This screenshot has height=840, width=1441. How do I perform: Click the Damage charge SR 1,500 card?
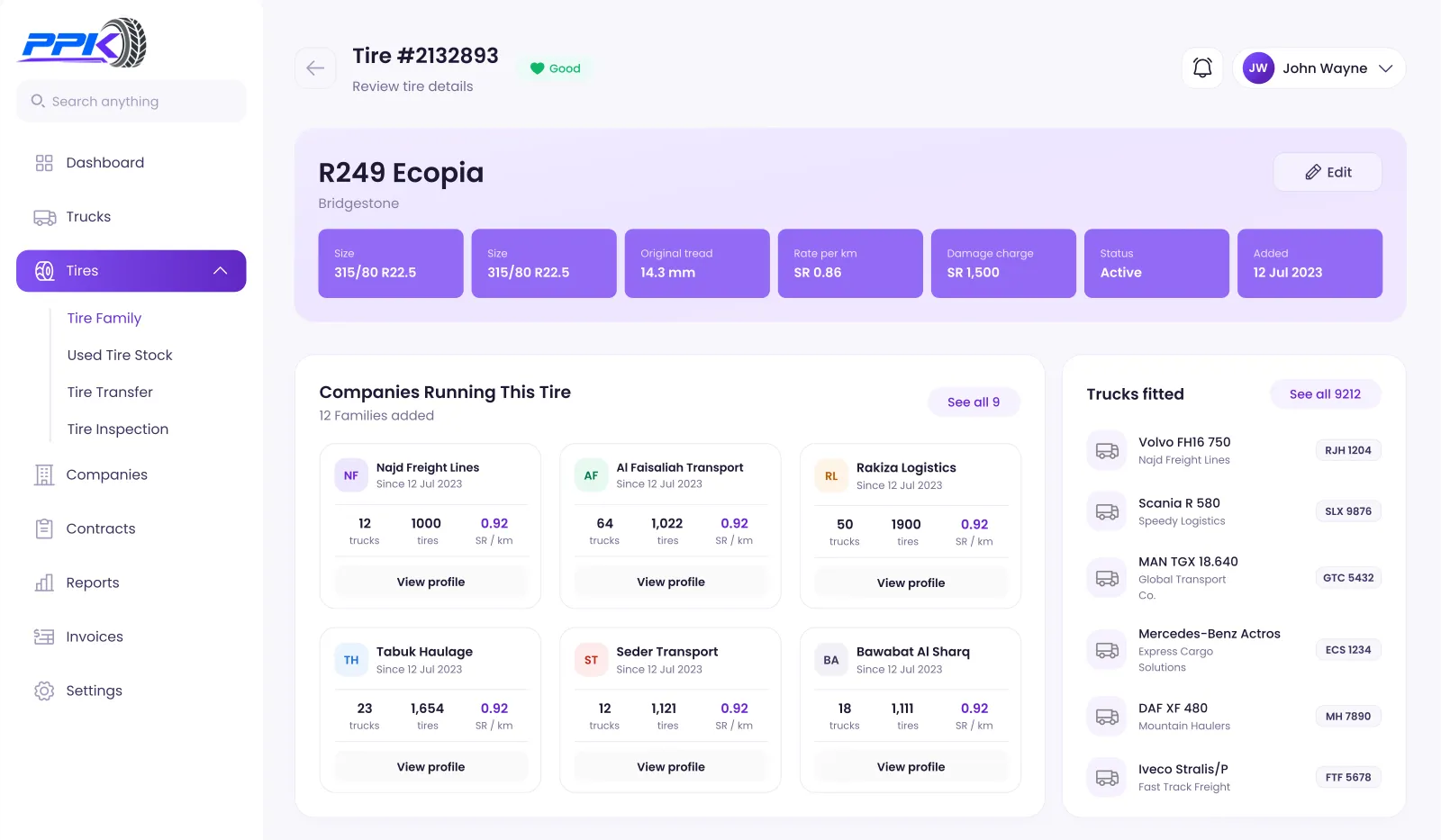coord(1003,263)
